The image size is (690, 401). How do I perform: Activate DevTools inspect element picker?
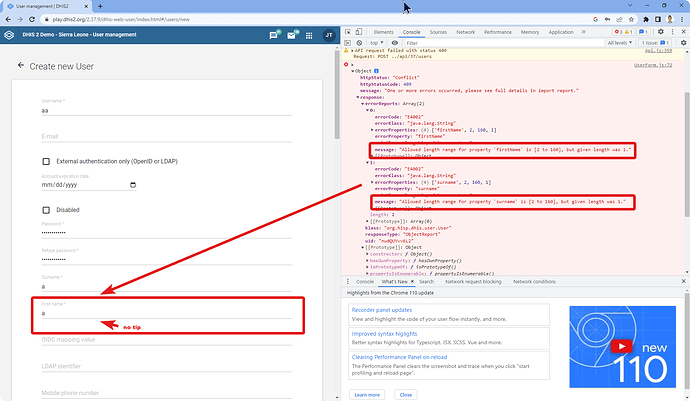(x=348, y=32)
